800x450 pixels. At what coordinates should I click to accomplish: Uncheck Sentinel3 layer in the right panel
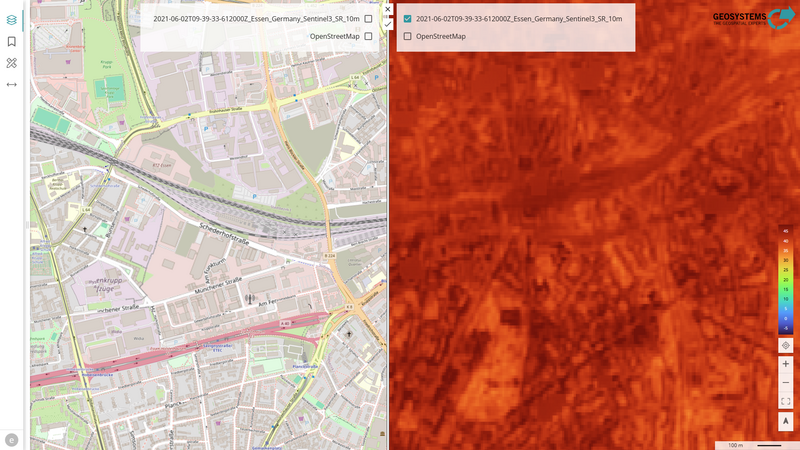tap(407, 19)
